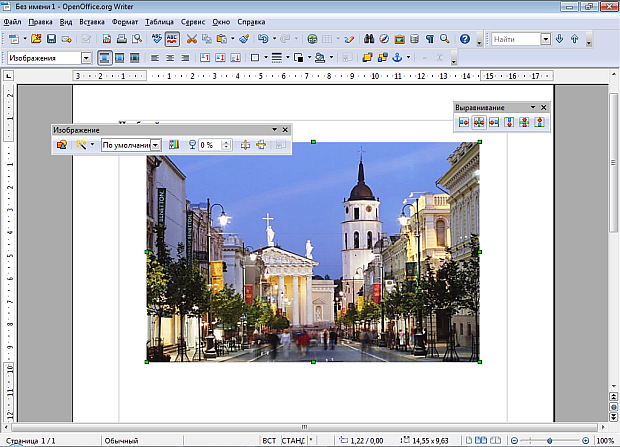Click the Cut scissors icon
620x447 pixels.
click(191, 39)
